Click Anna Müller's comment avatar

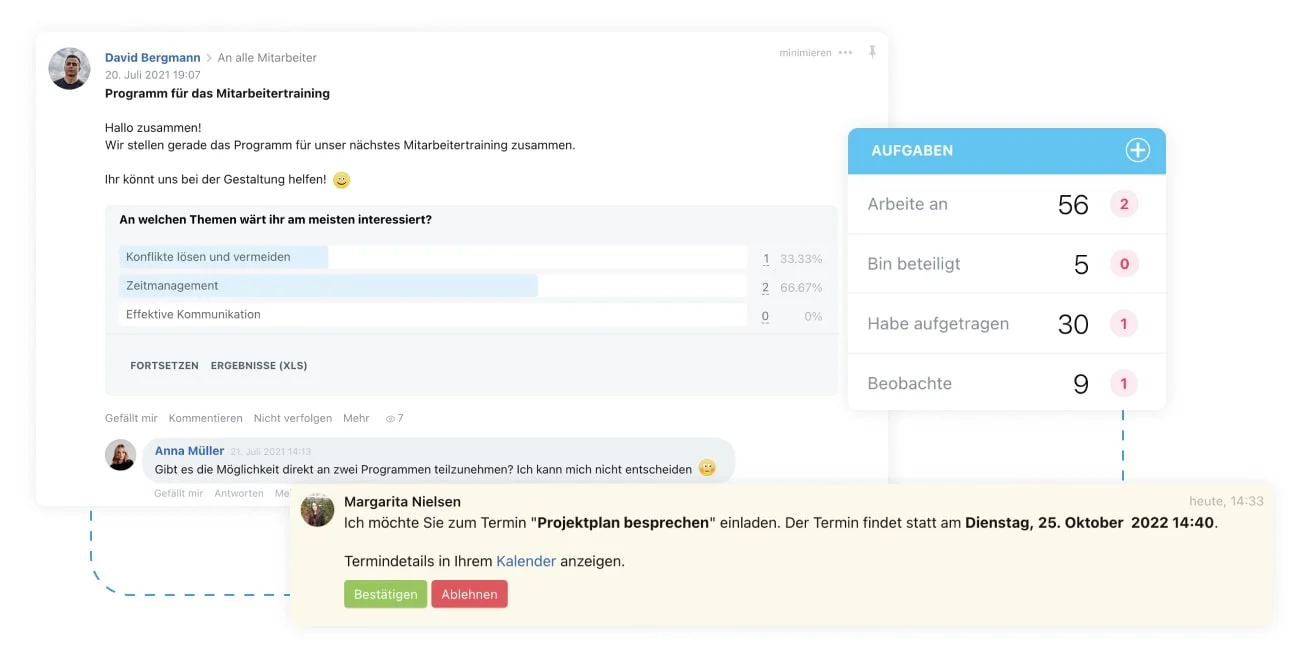(x=121, y=455)
